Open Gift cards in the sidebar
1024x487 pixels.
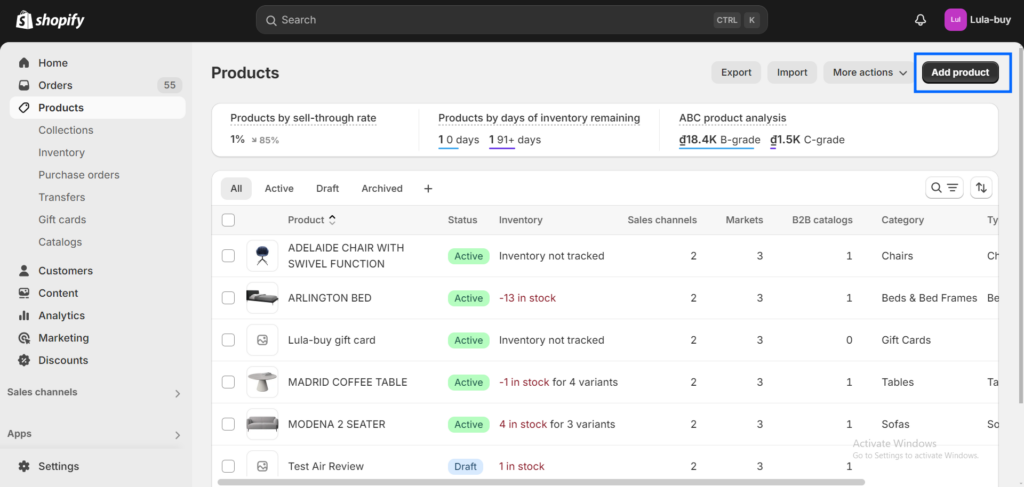tap(62, 220)
